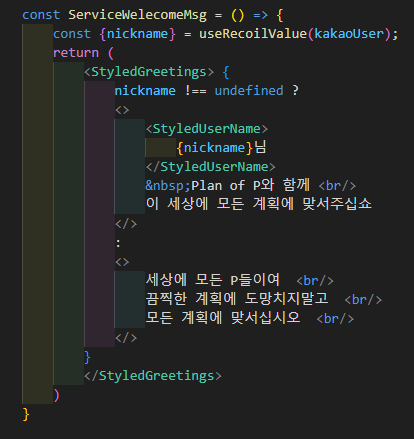Click the final closing yellow brace
The width and height of the screenshot is (414, 439).
[26, 414]
